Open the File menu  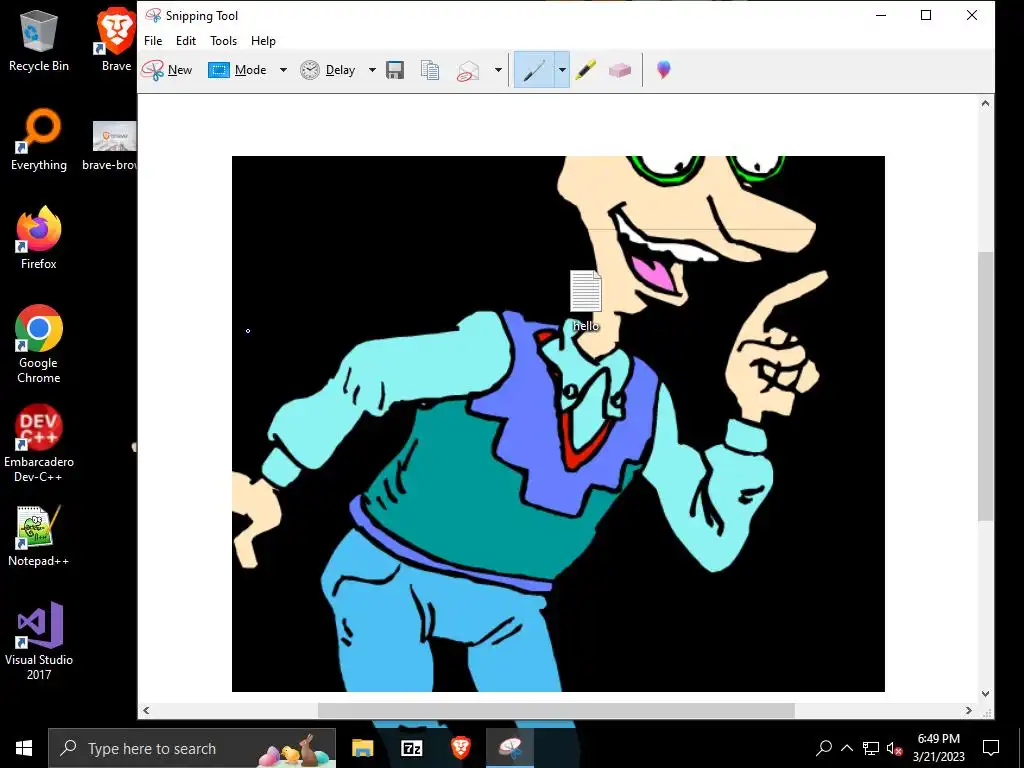[153, 40]
